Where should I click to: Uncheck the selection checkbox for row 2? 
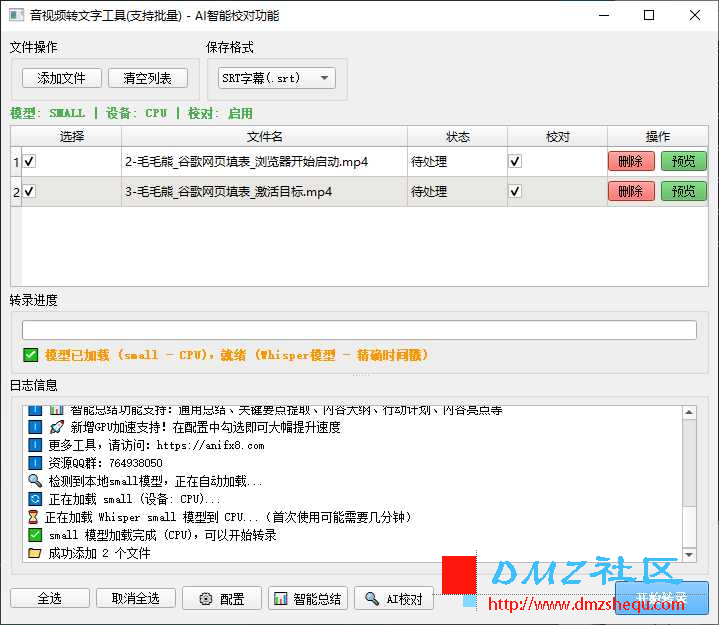pyautogui.click(x=30, y=191)
